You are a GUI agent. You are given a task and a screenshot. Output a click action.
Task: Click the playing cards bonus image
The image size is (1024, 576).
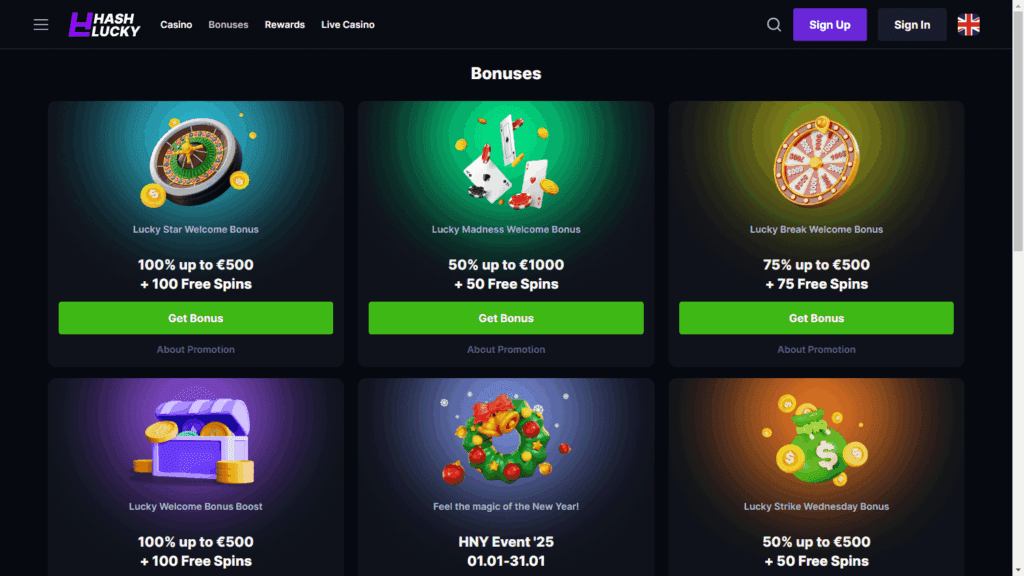coord(506,161)
